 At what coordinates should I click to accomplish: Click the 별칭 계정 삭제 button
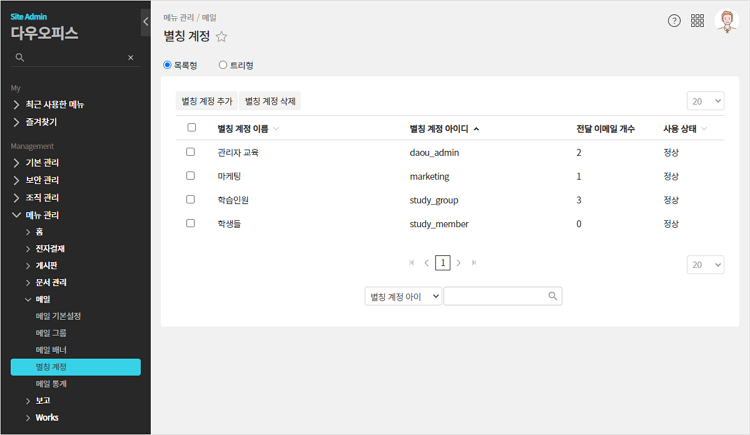coord(270,101)
